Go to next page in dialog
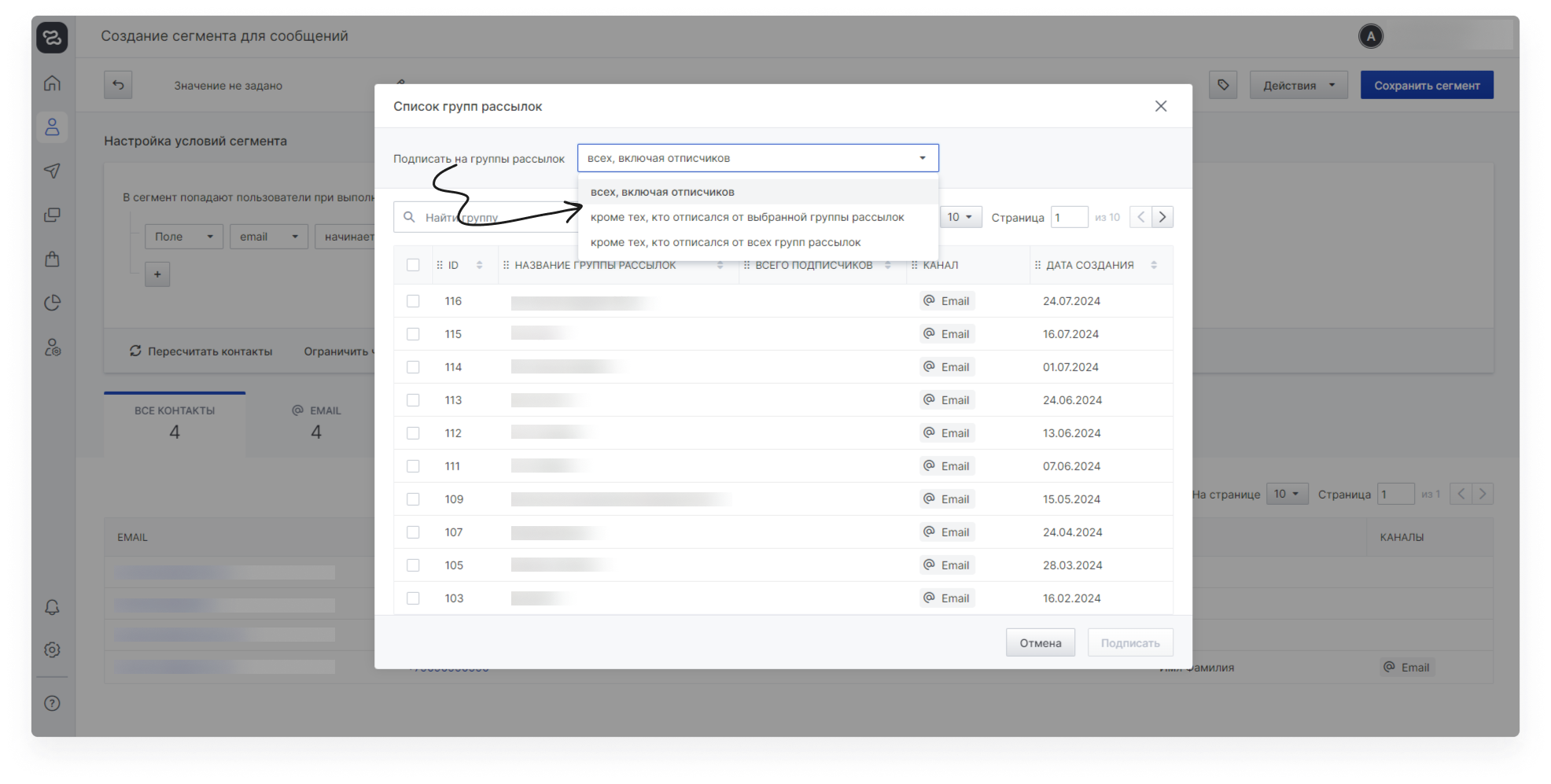The height and width of the screenshot is (784, 1551). point(1162,217)
